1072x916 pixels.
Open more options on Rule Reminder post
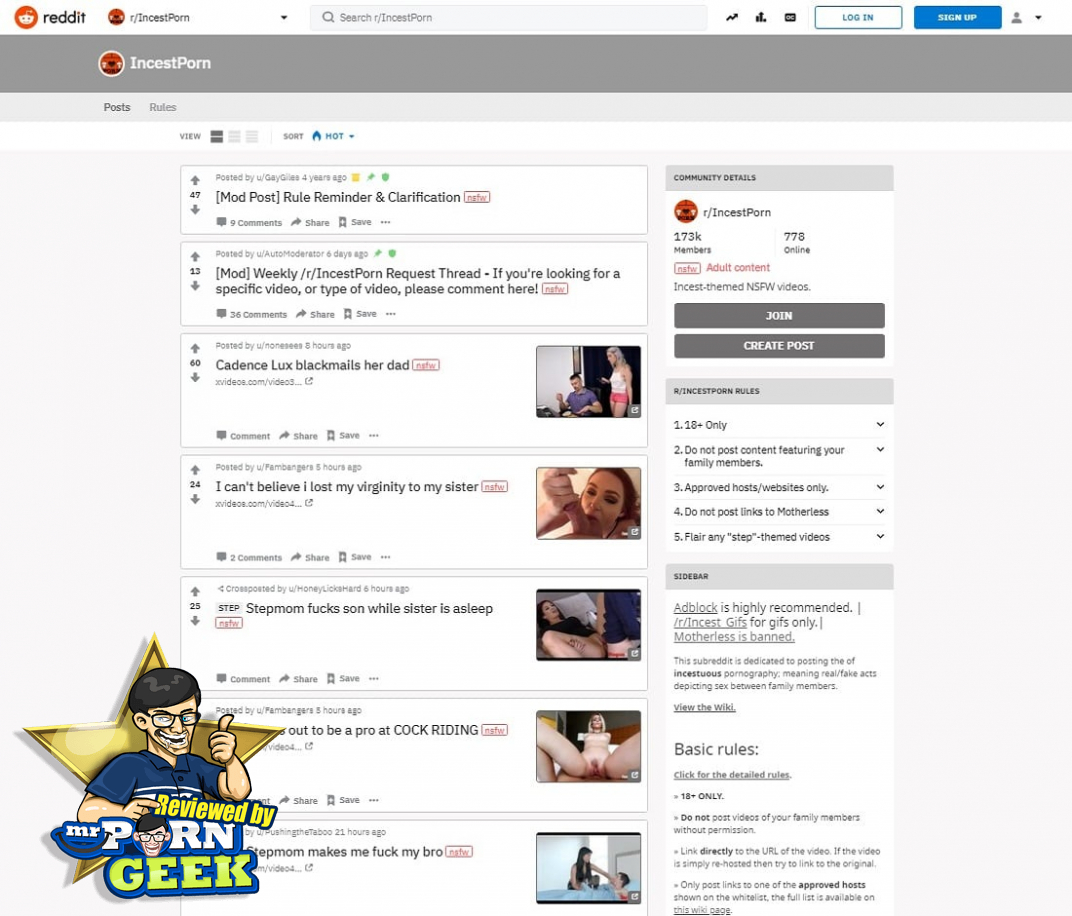pos(385,223)
